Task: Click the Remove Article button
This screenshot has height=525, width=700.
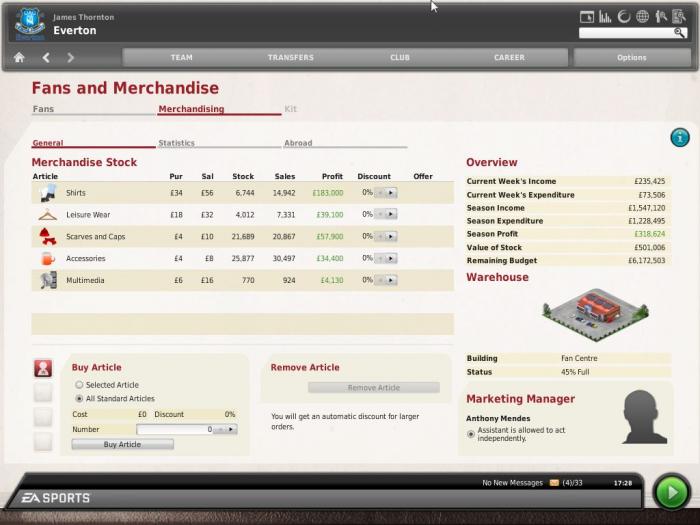Action: 374,388
